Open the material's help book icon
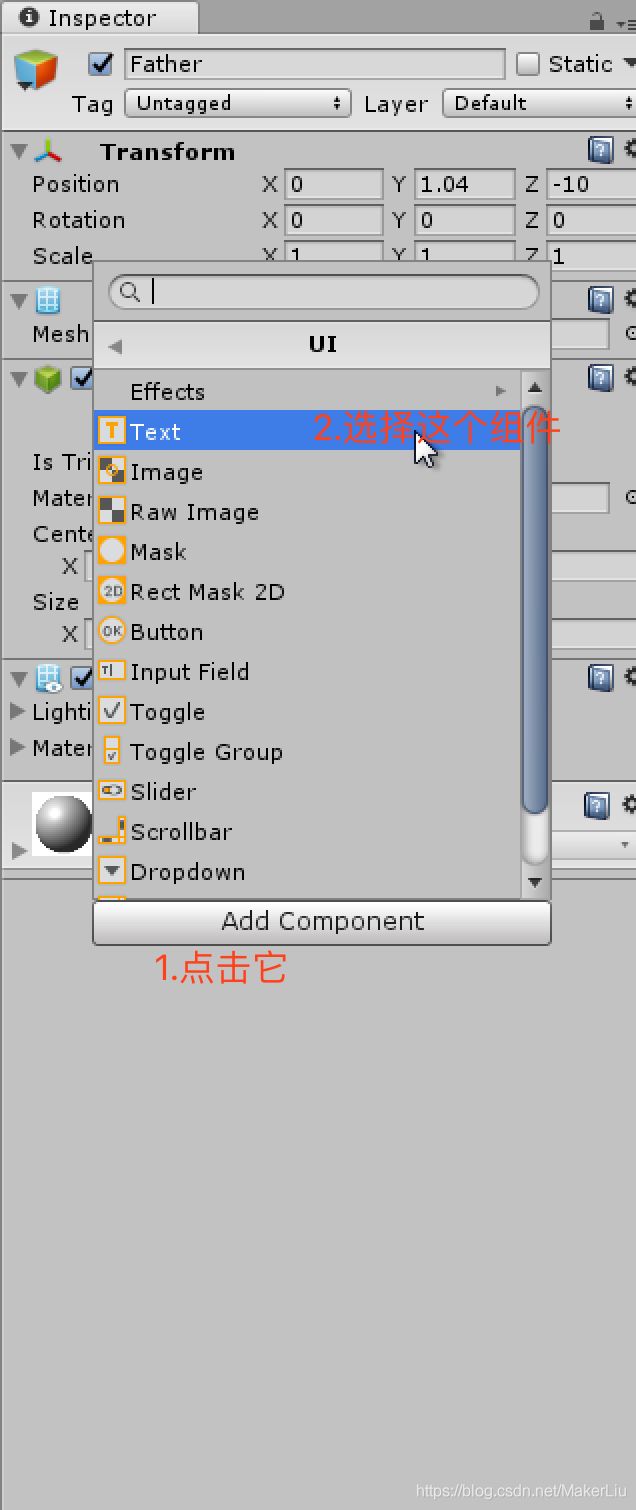 [x=597, y=805]
